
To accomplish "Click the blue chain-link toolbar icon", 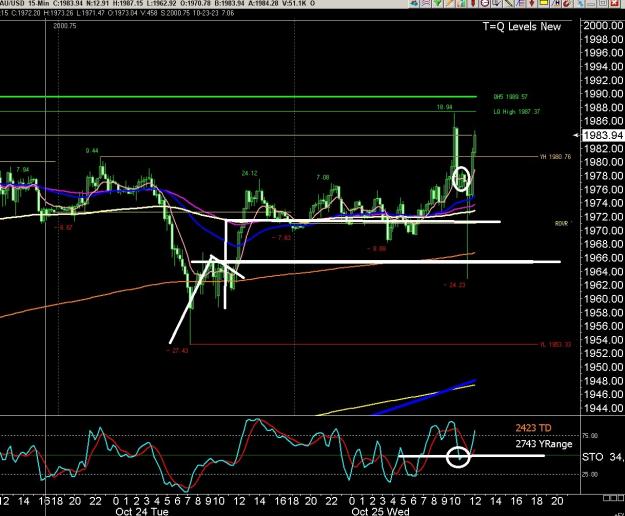I will coord(580,3).
